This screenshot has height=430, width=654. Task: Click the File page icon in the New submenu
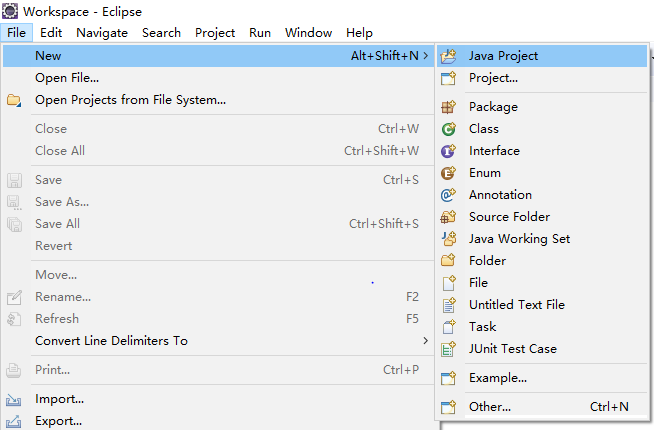click(x=448, y=283)
